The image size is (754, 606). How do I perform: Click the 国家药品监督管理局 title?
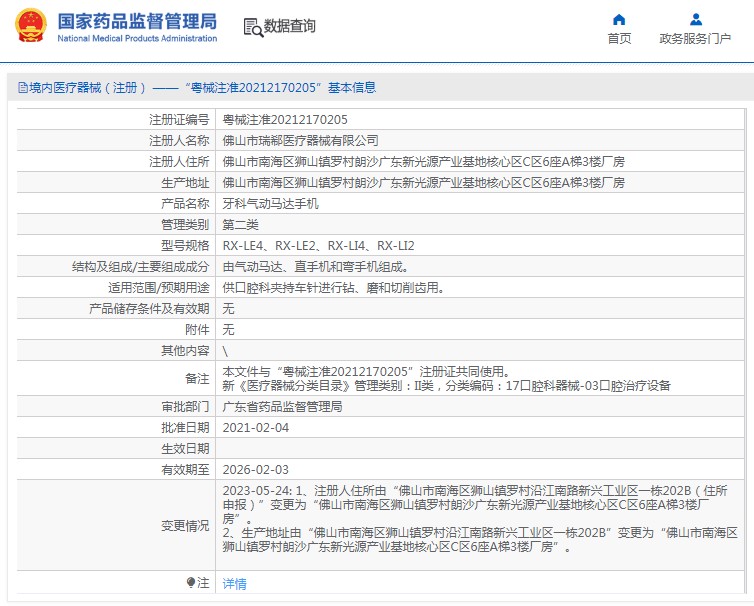(138, 21)
